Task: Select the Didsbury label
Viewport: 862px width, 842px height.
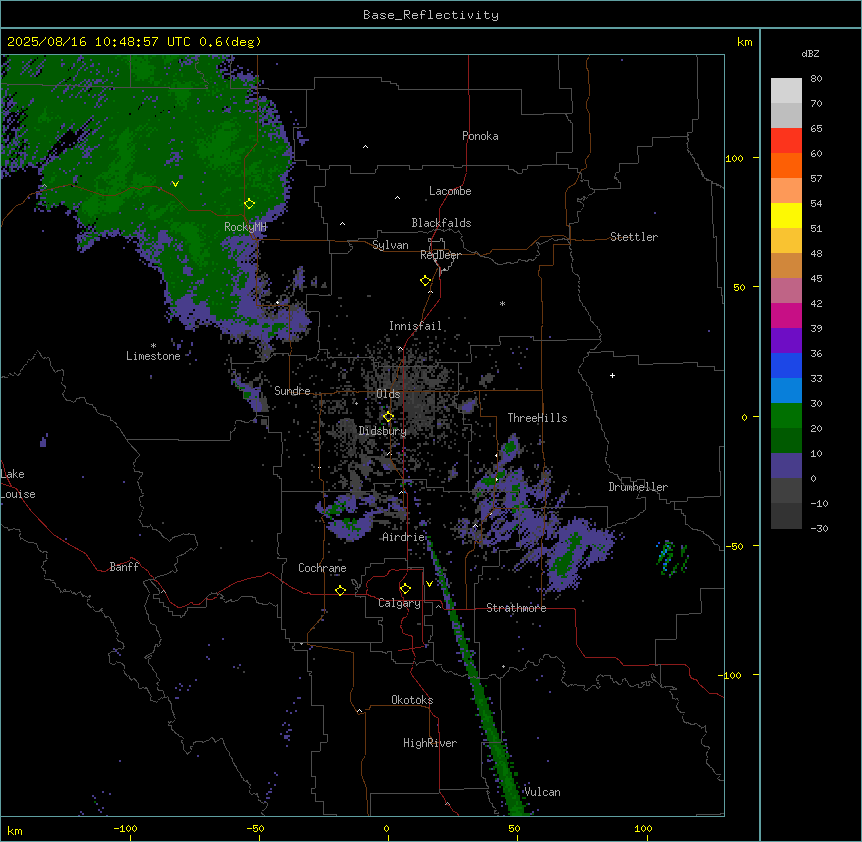Action: [x=383, y=431]
